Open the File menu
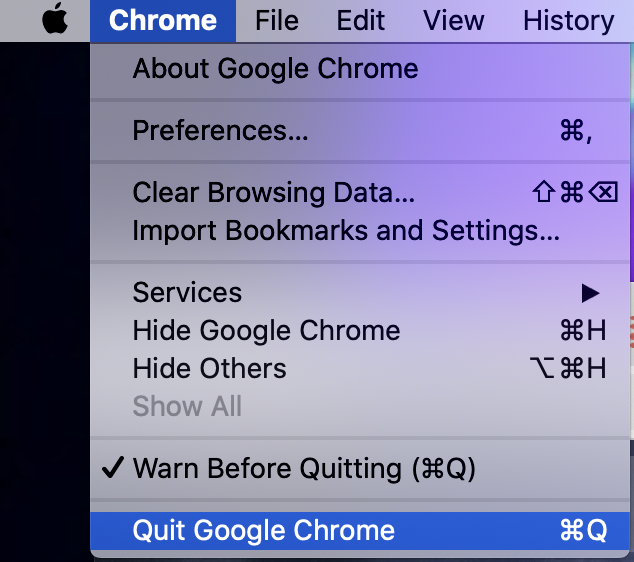The height and width of the screenshot is (562, 634). [x=277, y=21]
